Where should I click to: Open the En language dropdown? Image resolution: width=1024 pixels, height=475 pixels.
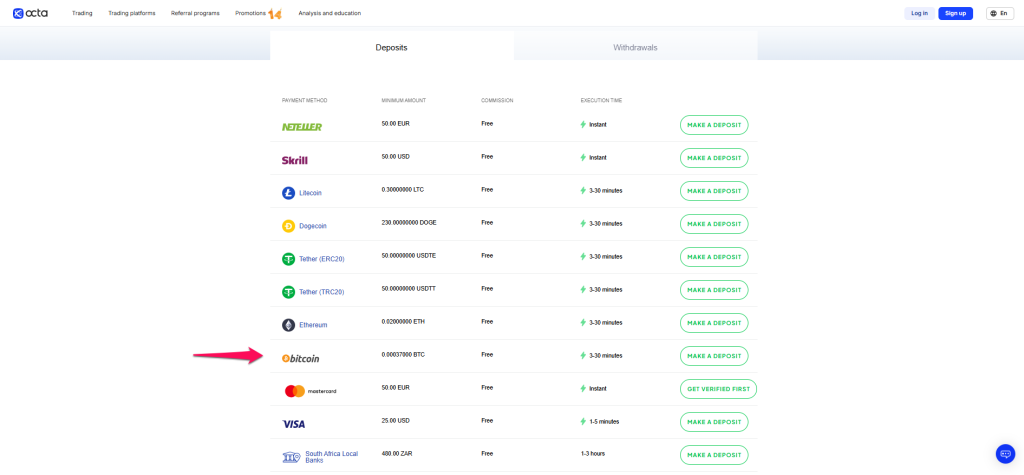click(1000, 13)
